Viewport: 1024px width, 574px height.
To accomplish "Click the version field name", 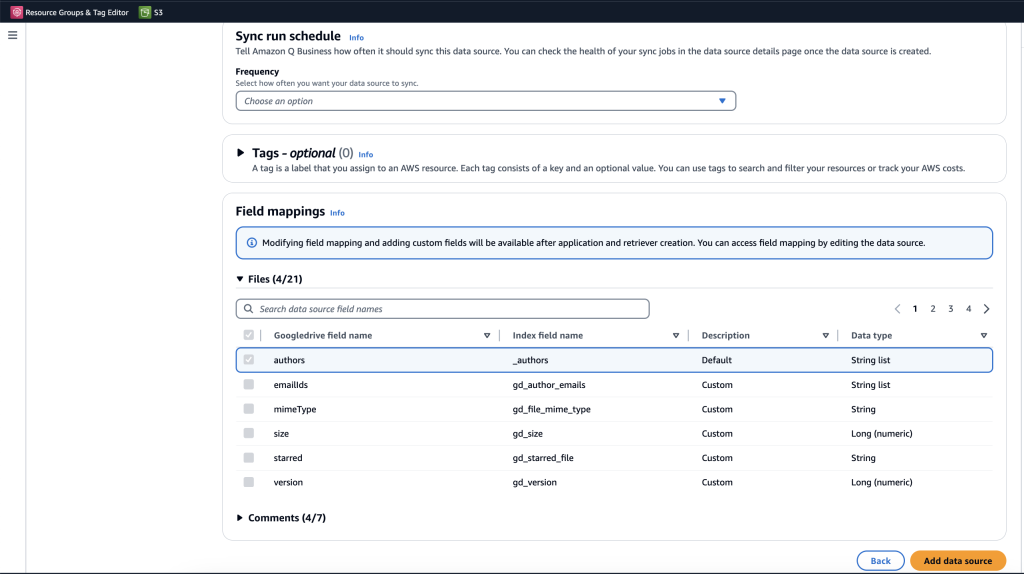I will [288, 483].
